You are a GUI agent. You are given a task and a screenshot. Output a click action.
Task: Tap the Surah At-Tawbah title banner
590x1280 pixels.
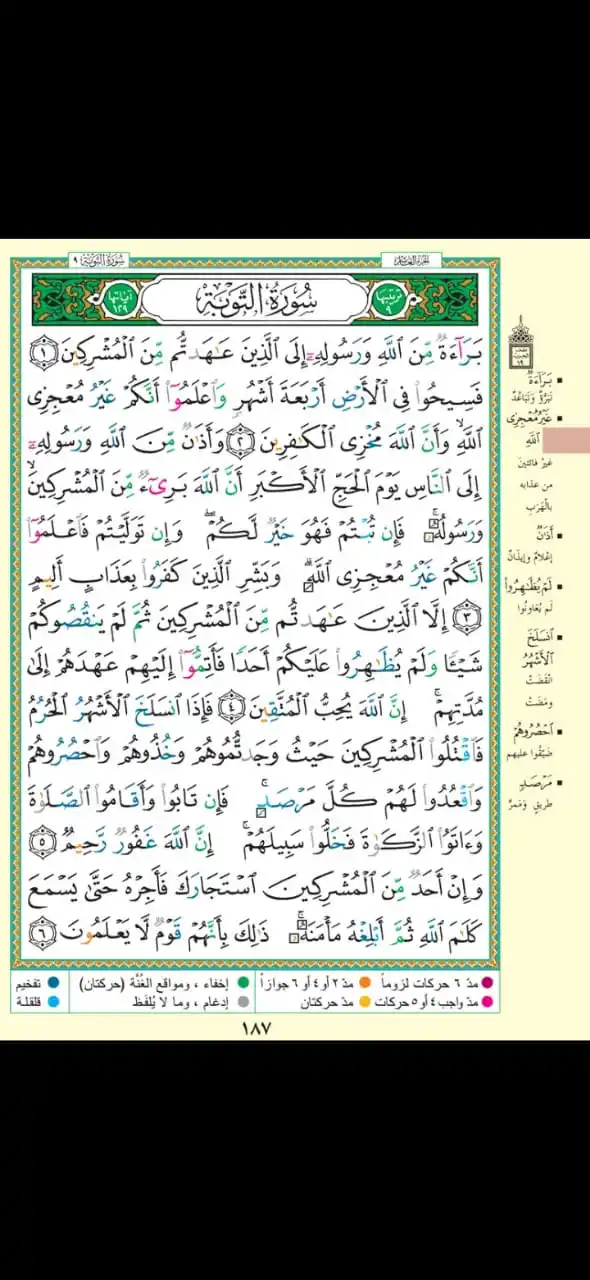pos(254,298)
